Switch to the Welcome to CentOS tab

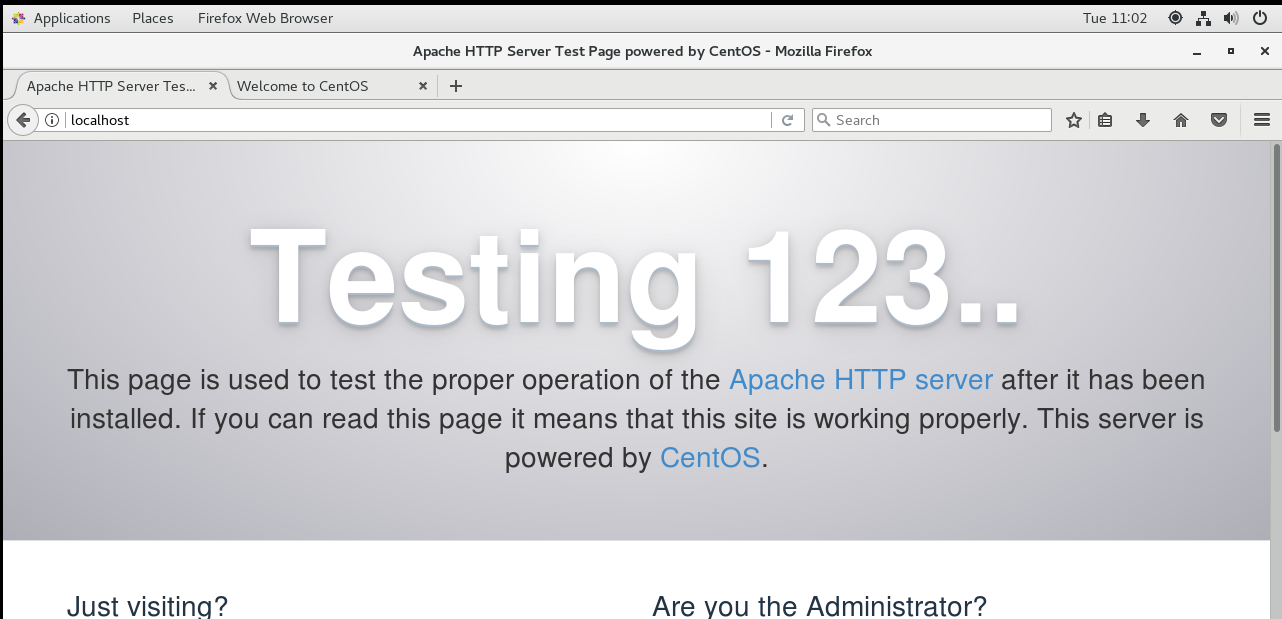tap(303, 86)
